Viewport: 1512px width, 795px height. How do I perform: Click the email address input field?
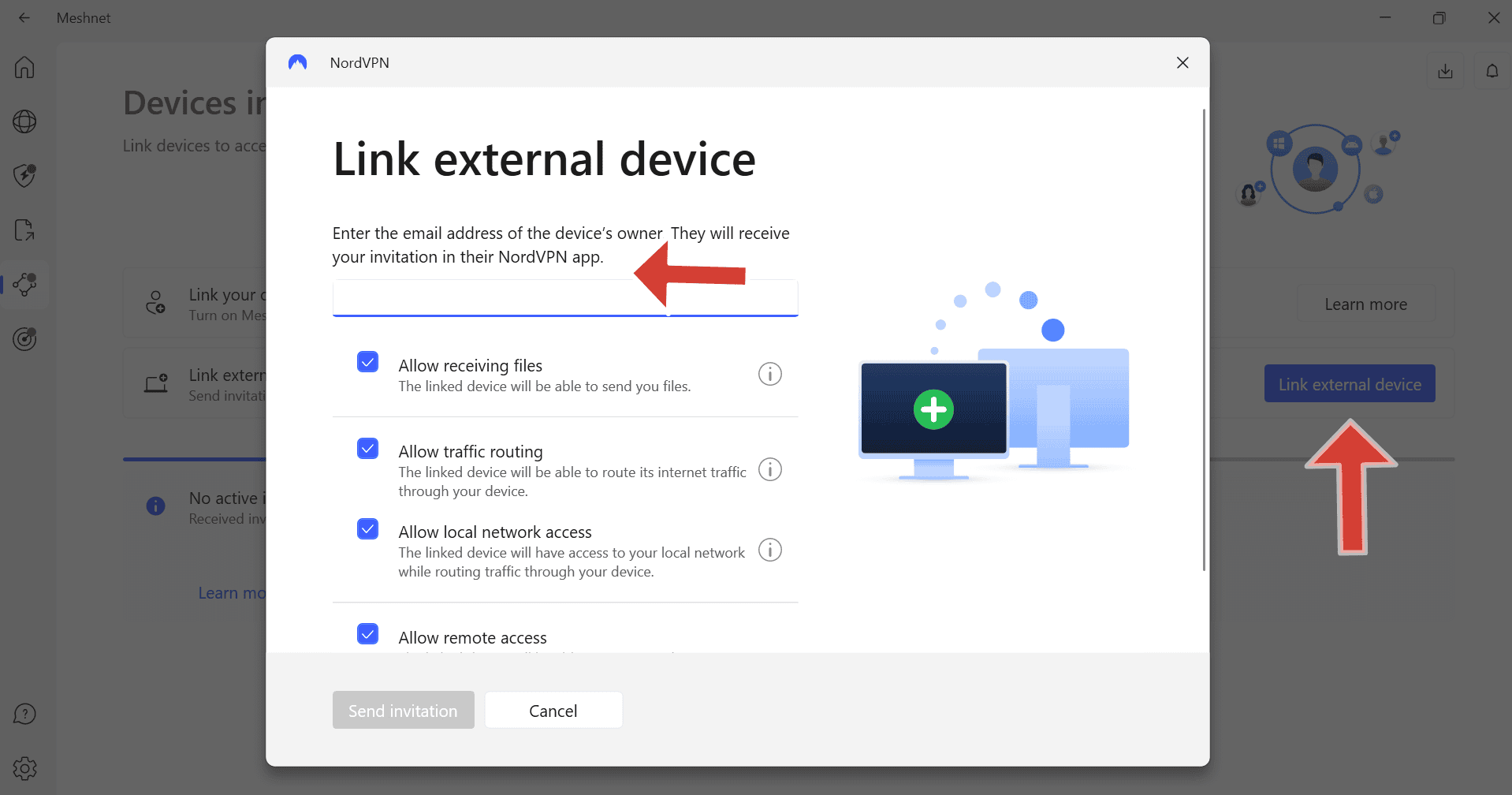pyautogui.click(x=565, y=298)
